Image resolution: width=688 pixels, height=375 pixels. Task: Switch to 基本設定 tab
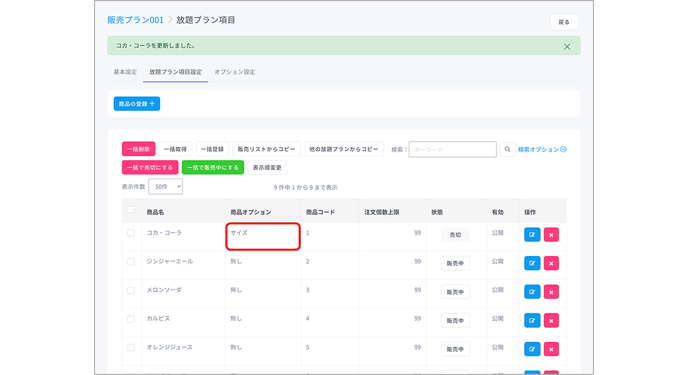[x=125, y=72]
